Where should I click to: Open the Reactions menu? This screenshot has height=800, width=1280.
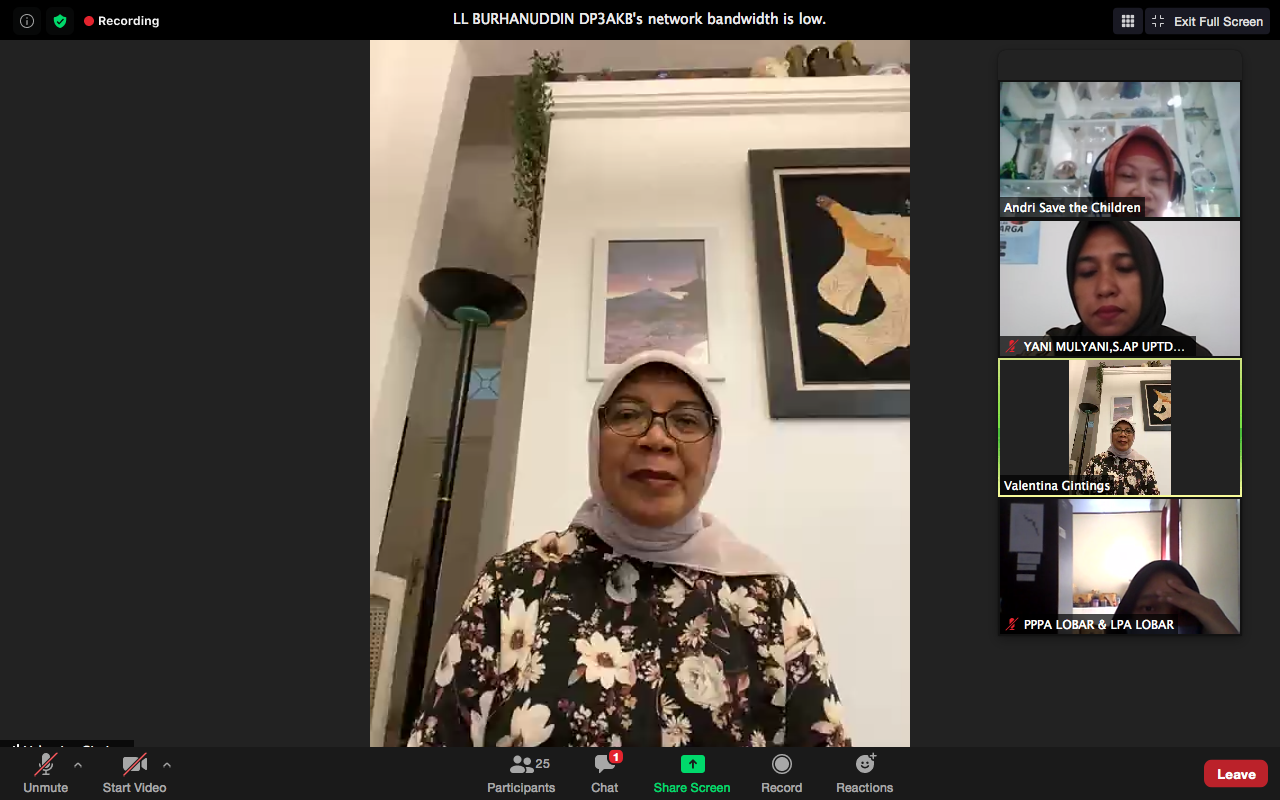tap(864, 765)
